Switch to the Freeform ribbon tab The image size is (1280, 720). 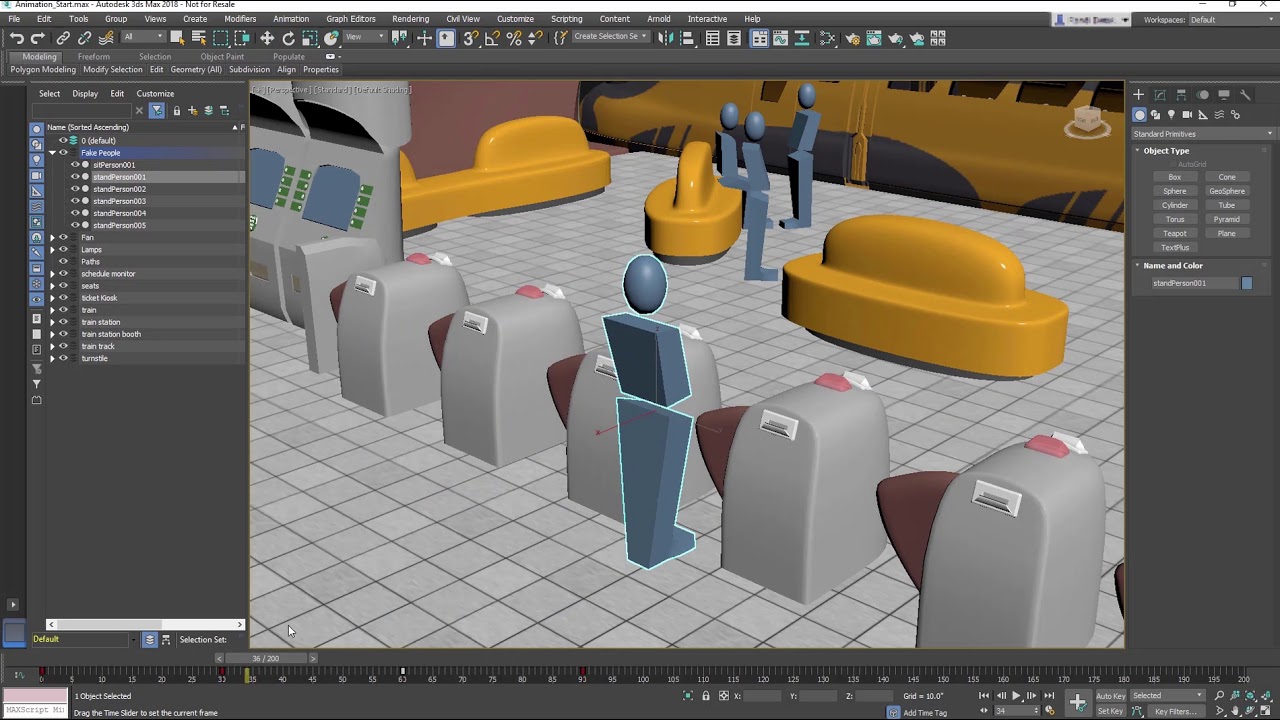pyautogui.click(x=93, y=57)
